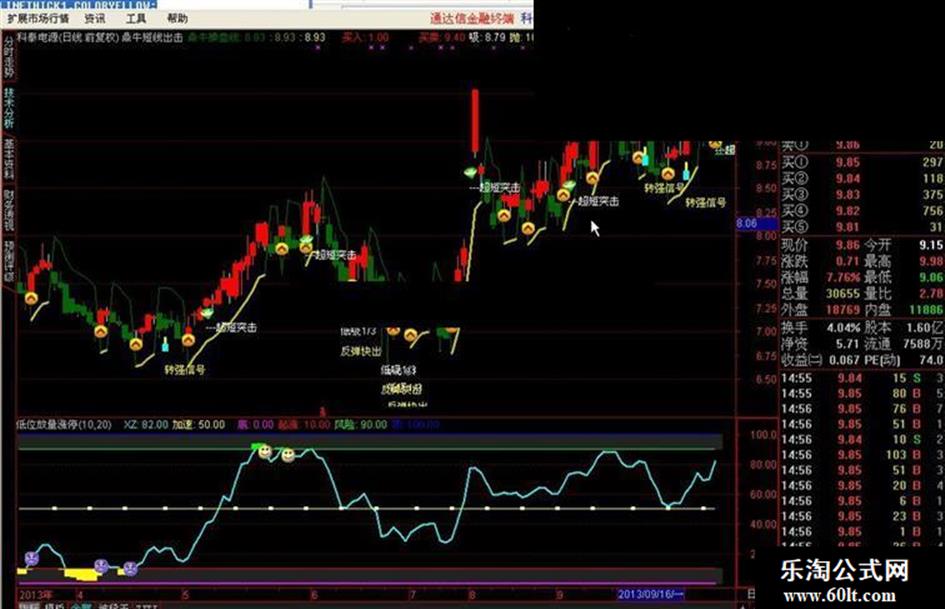Click the 买② bid row at 9.84
Screen dimensions: 945x609
click(862, 178)
